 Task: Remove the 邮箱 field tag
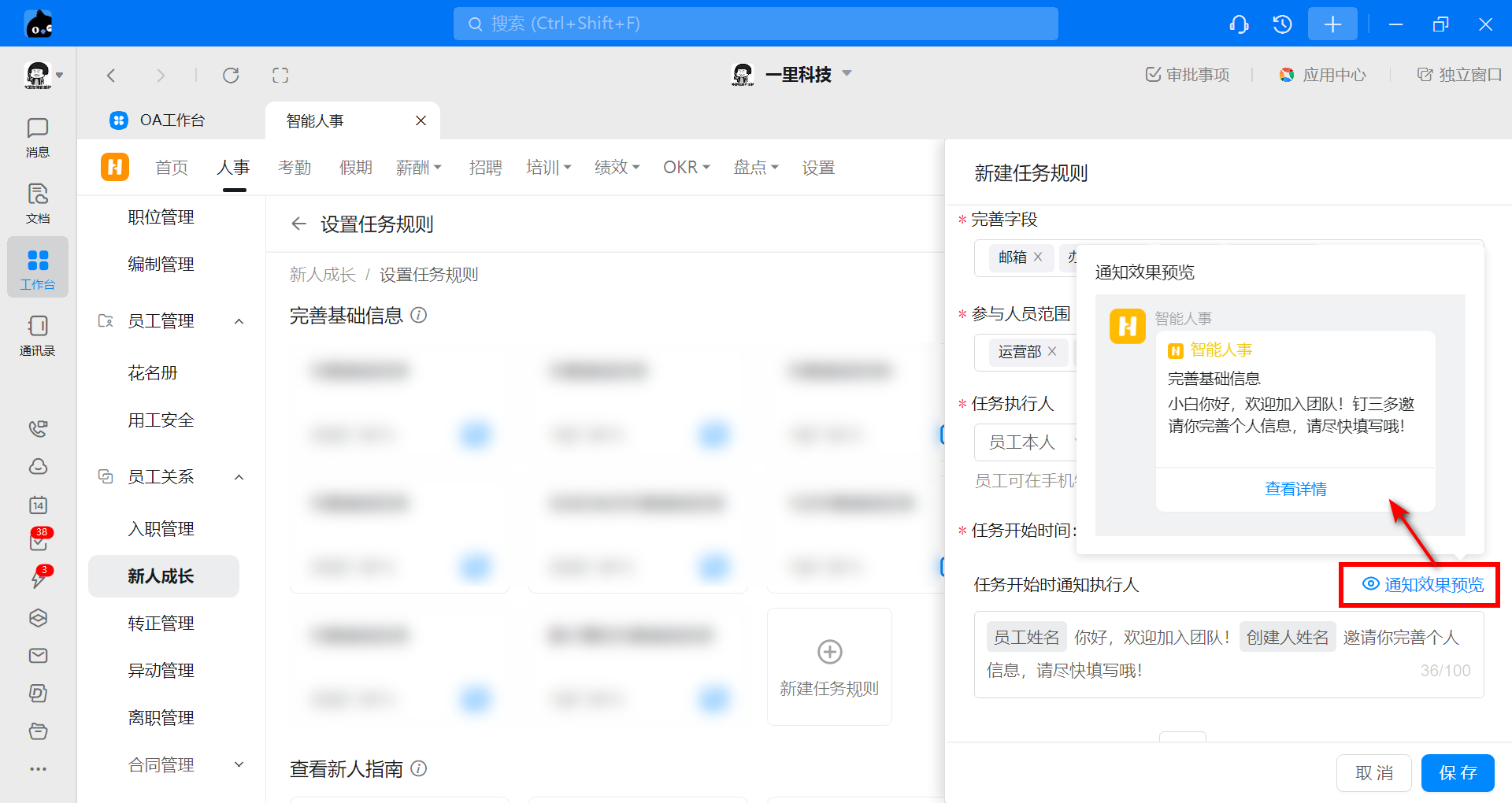(x=1038, y=257)
